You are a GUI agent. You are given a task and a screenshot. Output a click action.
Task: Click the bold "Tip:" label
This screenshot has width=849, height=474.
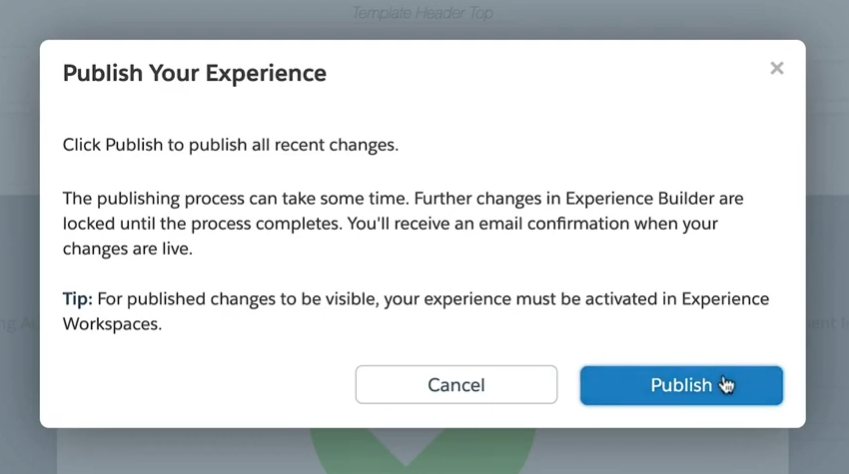tap(77, 300)
